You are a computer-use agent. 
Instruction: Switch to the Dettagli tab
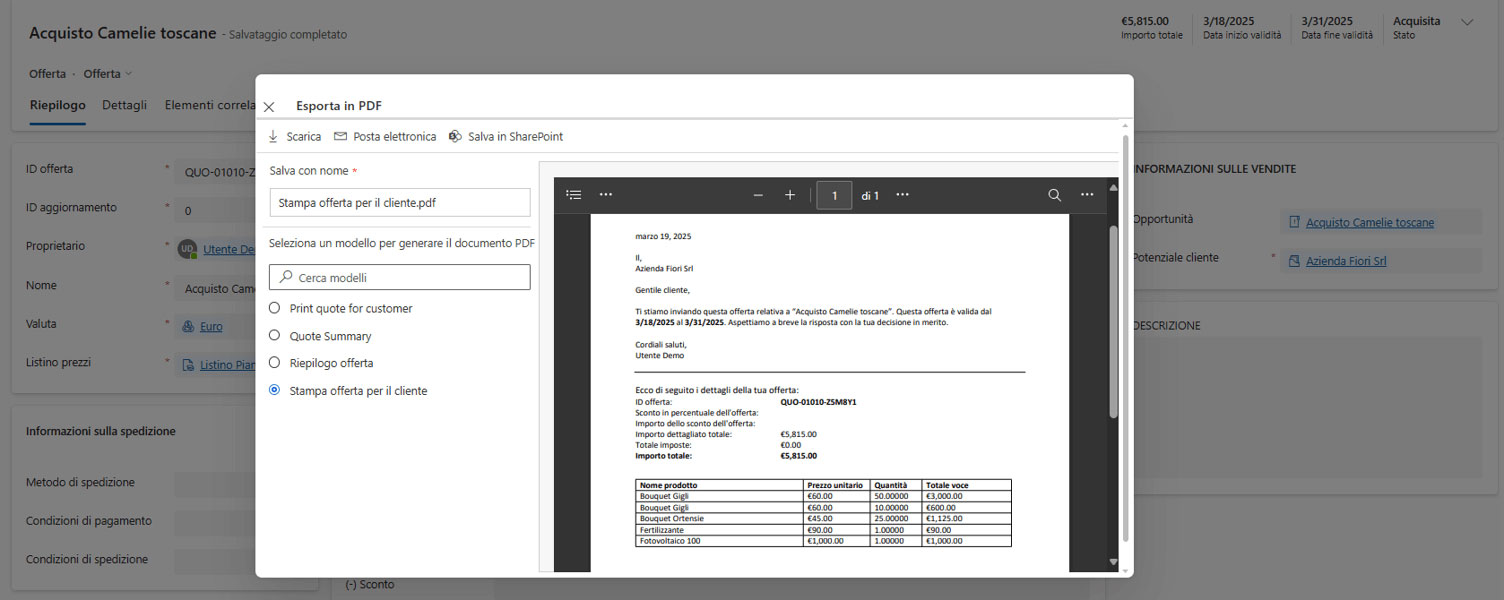click(x=124, y=105)
